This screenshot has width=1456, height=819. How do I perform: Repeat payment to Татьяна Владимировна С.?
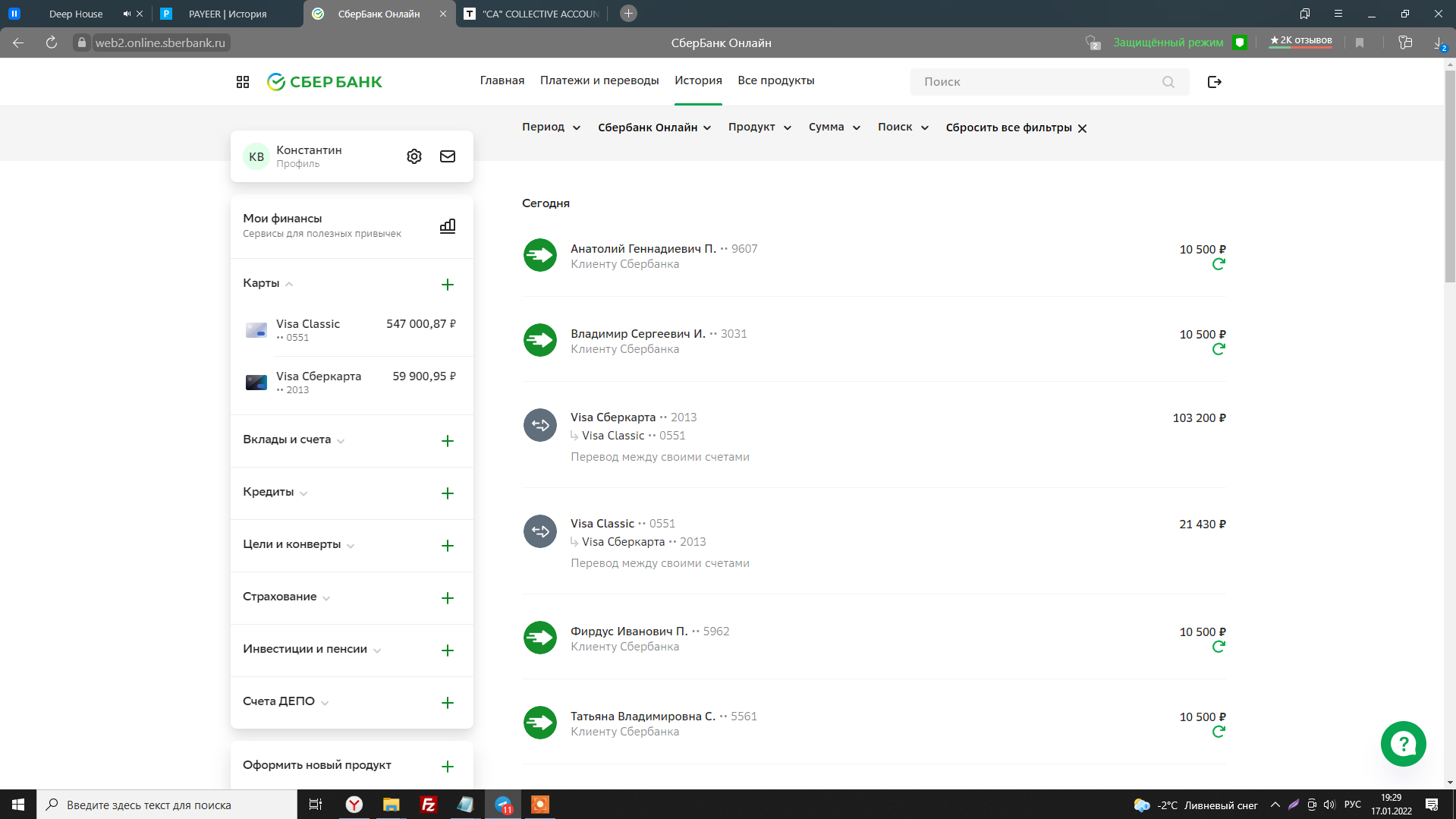[1219, 732]
